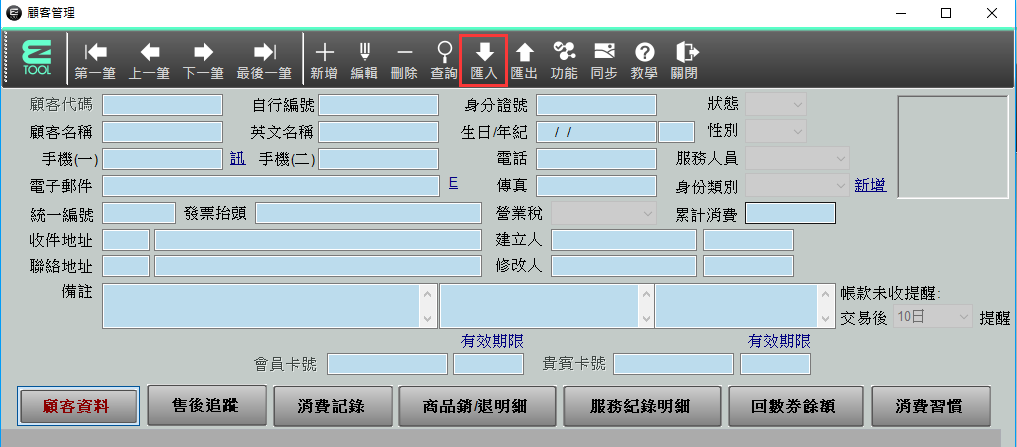
Task: Click the first 備註 text area
Action: (262, 306)
